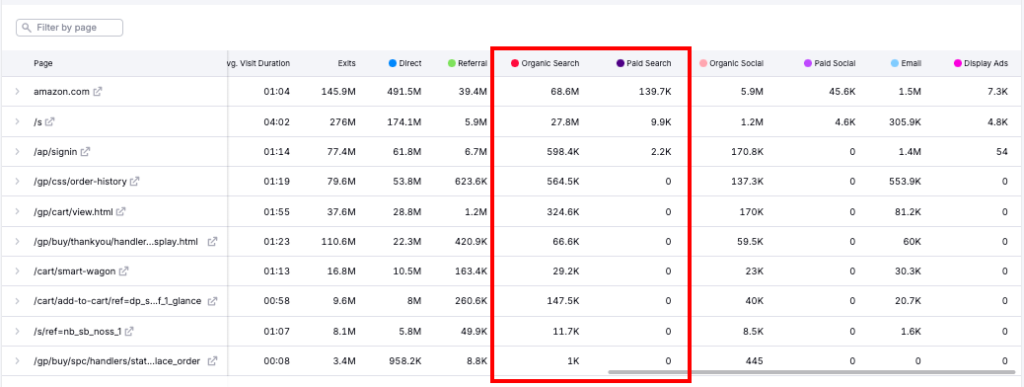Select the 145.9M Exits value

coord(339,92)
